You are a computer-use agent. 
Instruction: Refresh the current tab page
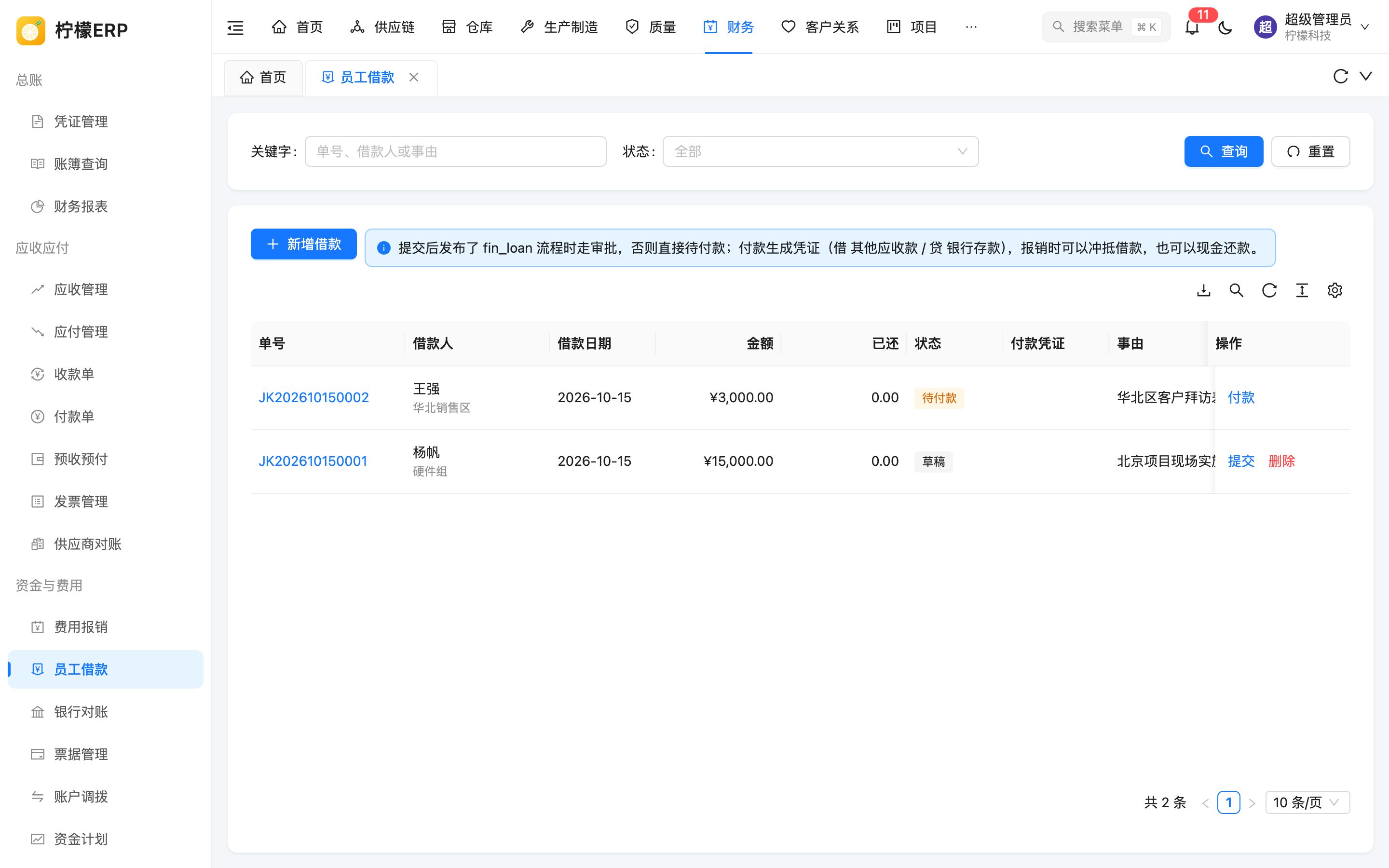[1340, 76]
